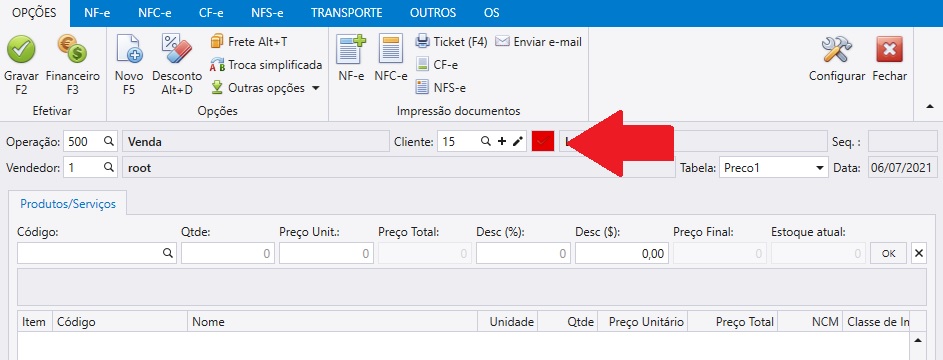Viewport: 943px width, 360px height.
Task: Select Produtos/Serviços tab
Action: [x=68, y=203]
